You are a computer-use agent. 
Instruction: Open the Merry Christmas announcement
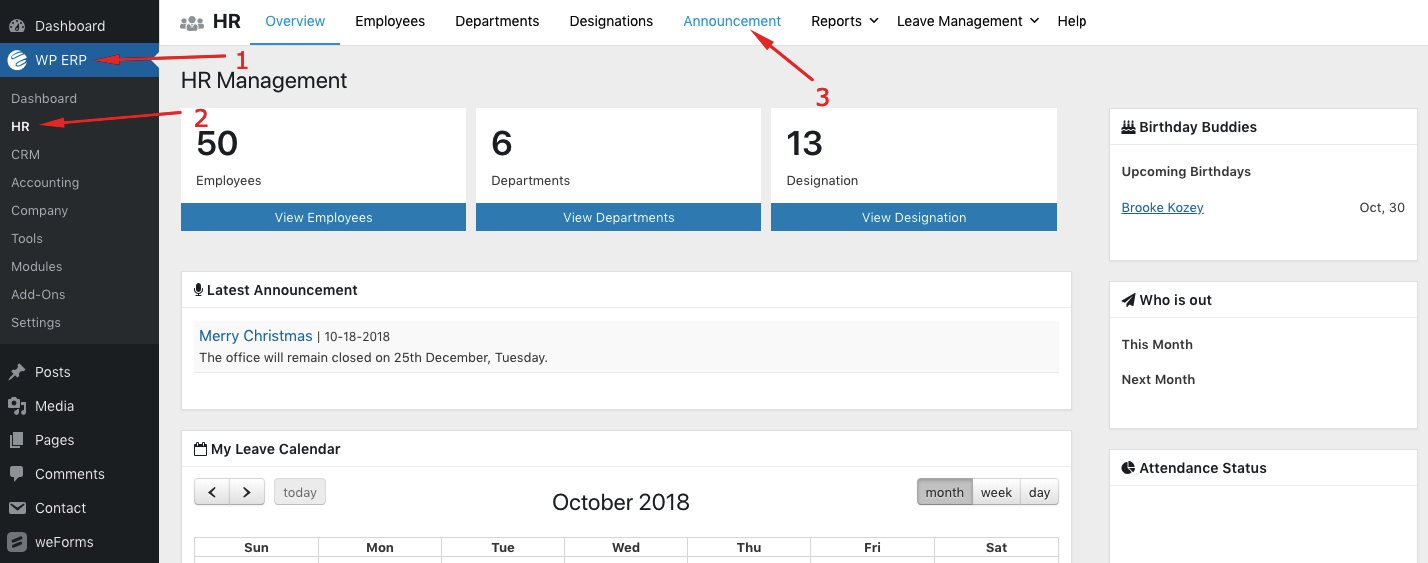click(x=256, y=336)
